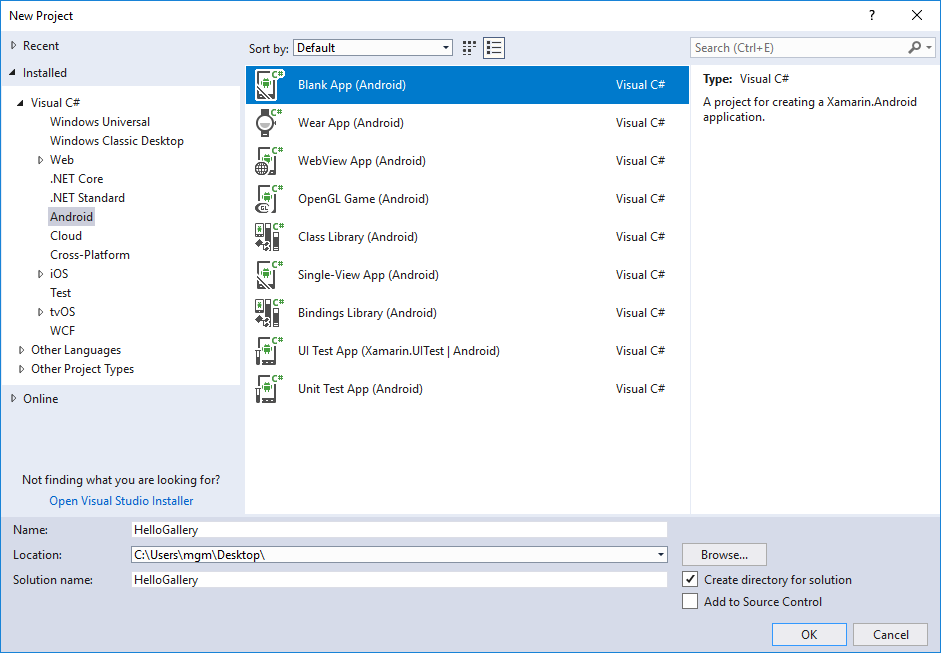This screenshot has width=941, height=653.
Task: Uncheck Create directory for solution
Action: [x=690, y=580]
